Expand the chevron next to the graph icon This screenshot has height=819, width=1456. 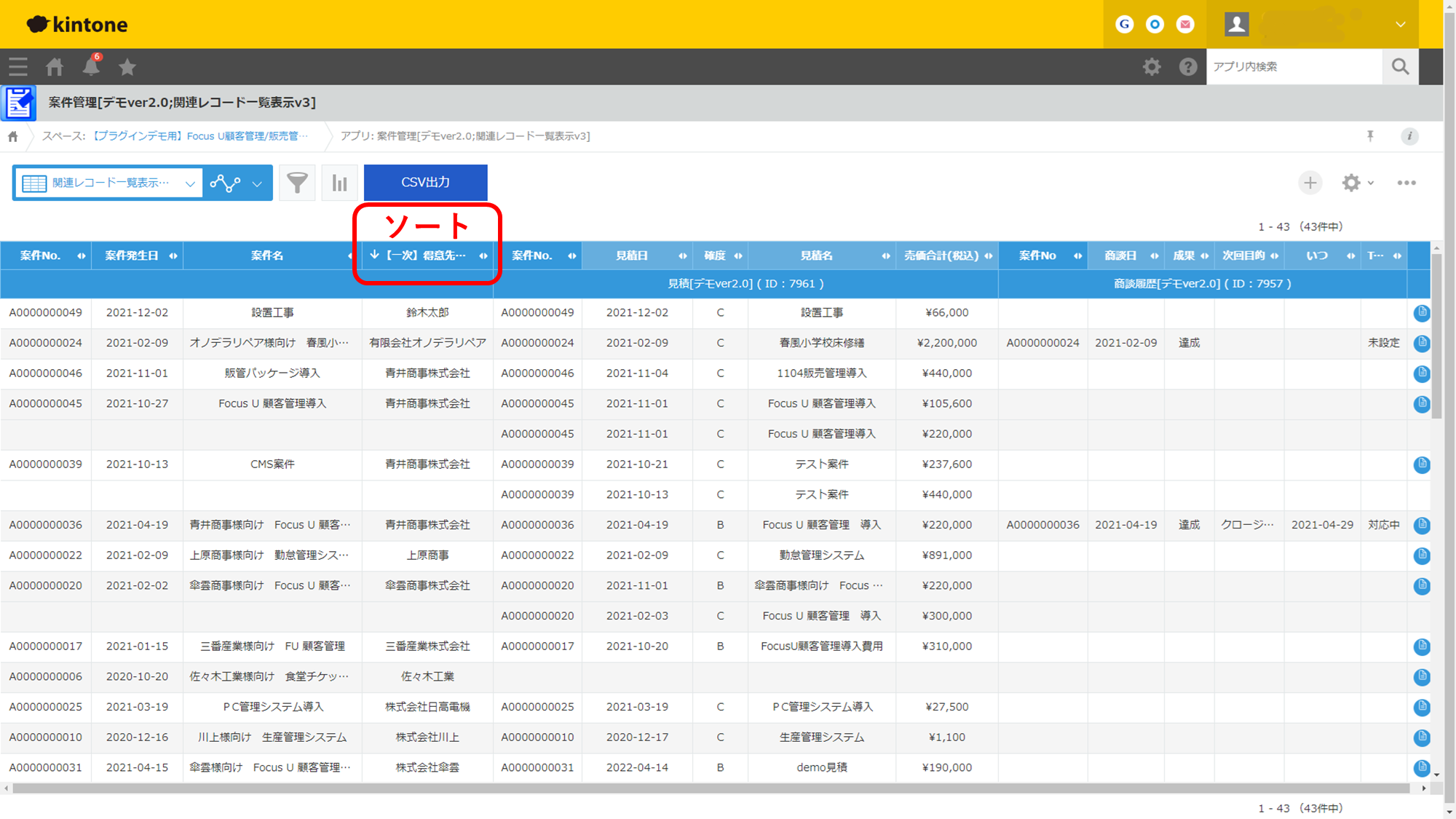(257, 183)
